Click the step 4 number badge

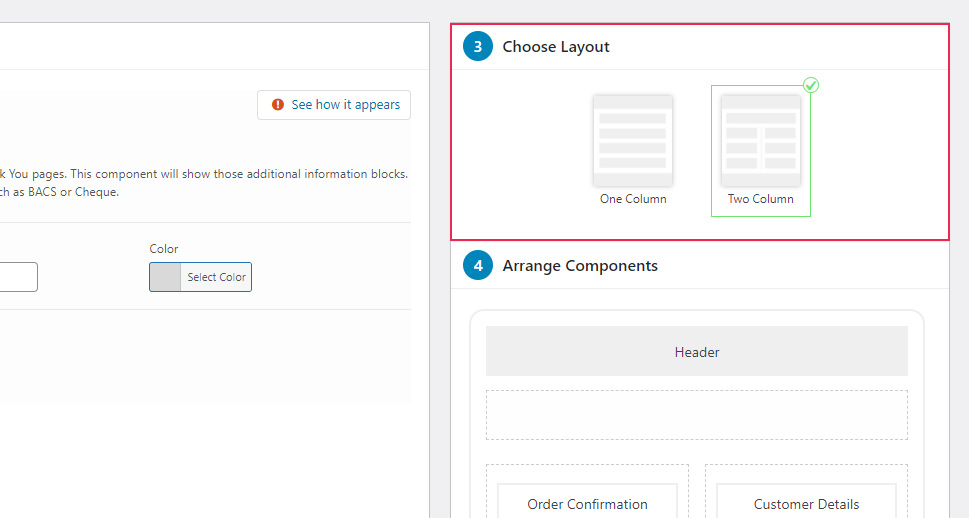coord(478,266)
